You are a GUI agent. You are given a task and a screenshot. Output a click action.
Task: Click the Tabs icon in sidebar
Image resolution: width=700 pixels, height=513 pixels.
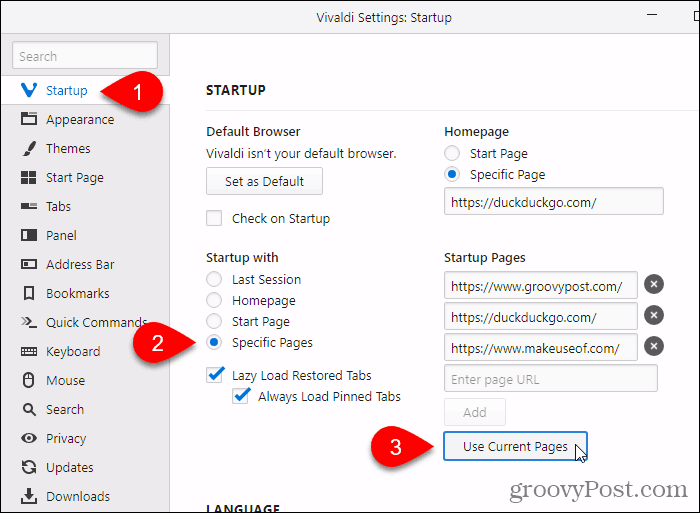click(29, 206)
